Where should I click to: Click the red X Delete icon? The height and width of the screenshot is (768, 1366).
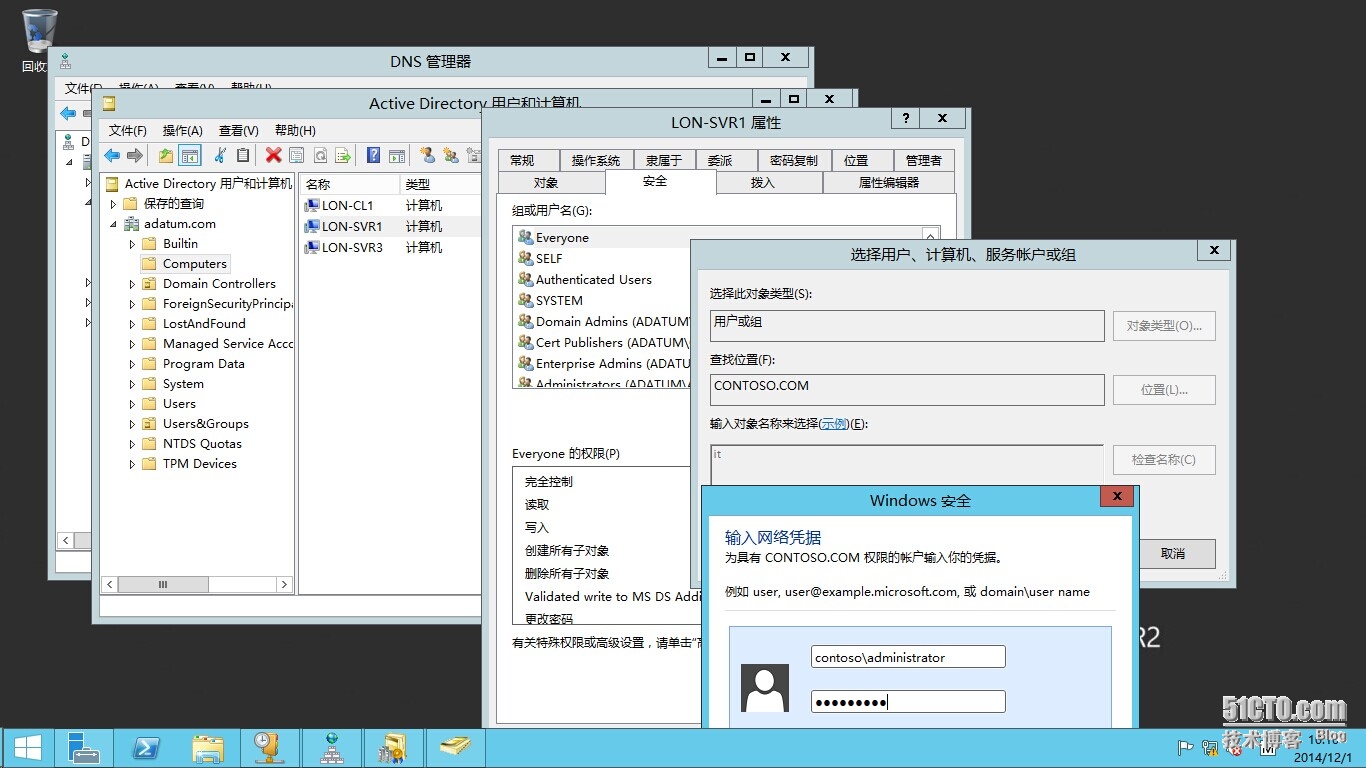point(273,155)
